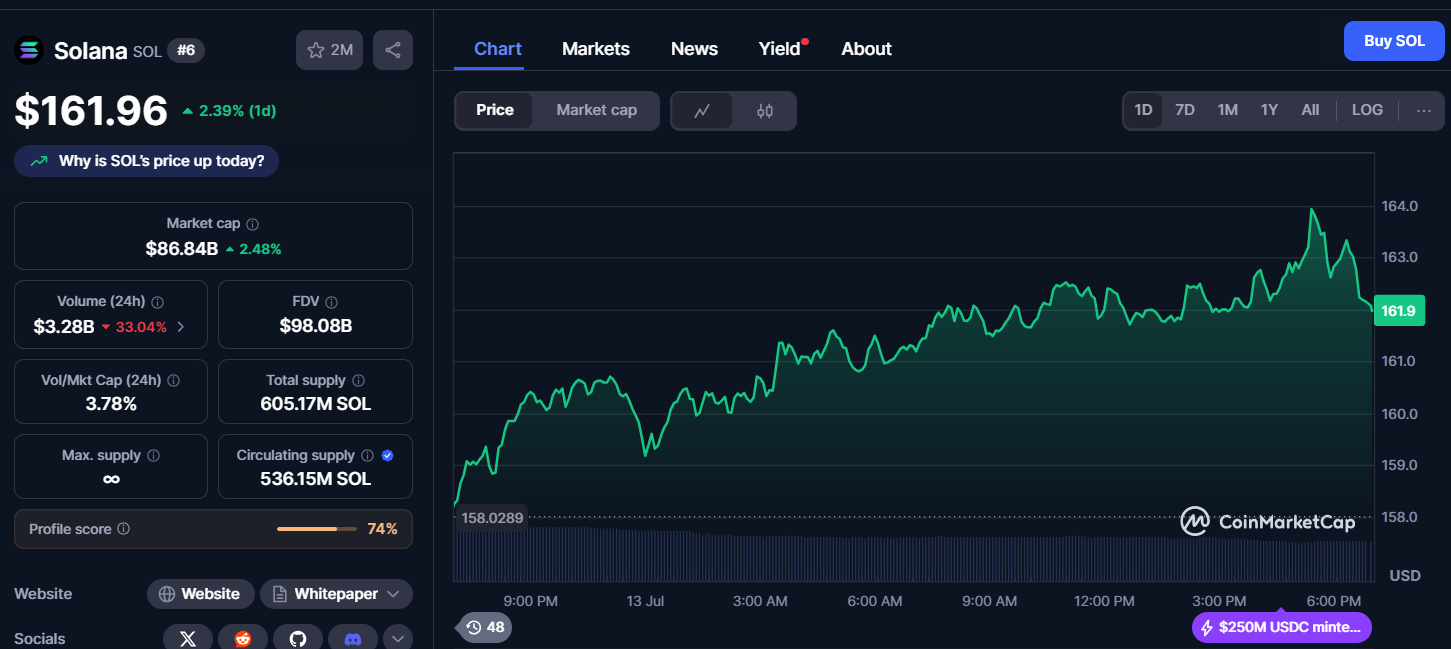Screen dimensions: 1451x649
Task: Go to the About tab
Action: pyautogui.click(x=866, y=49)
